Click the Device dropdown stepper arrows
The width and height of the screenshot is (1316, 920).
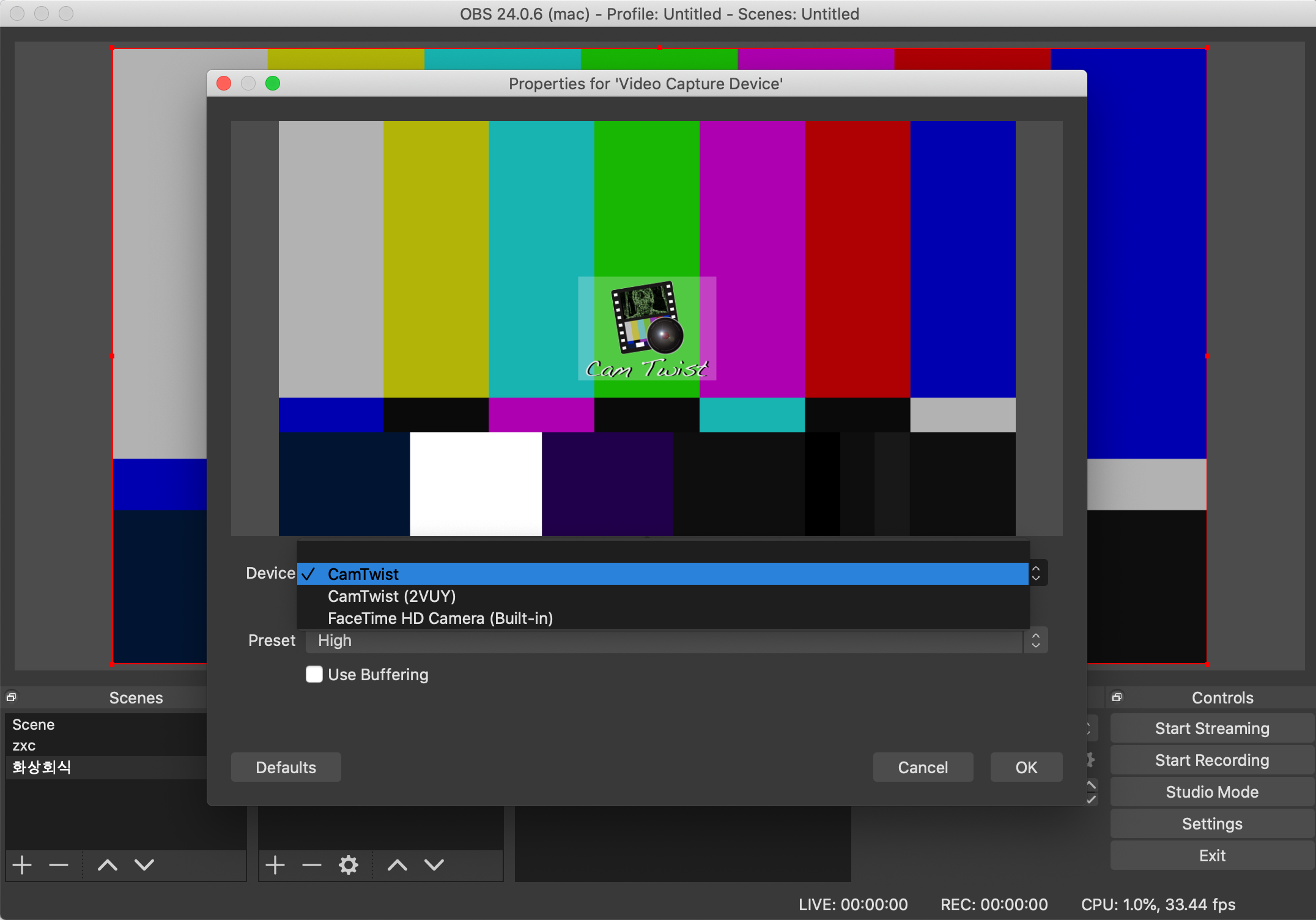tap(1036, 573)
